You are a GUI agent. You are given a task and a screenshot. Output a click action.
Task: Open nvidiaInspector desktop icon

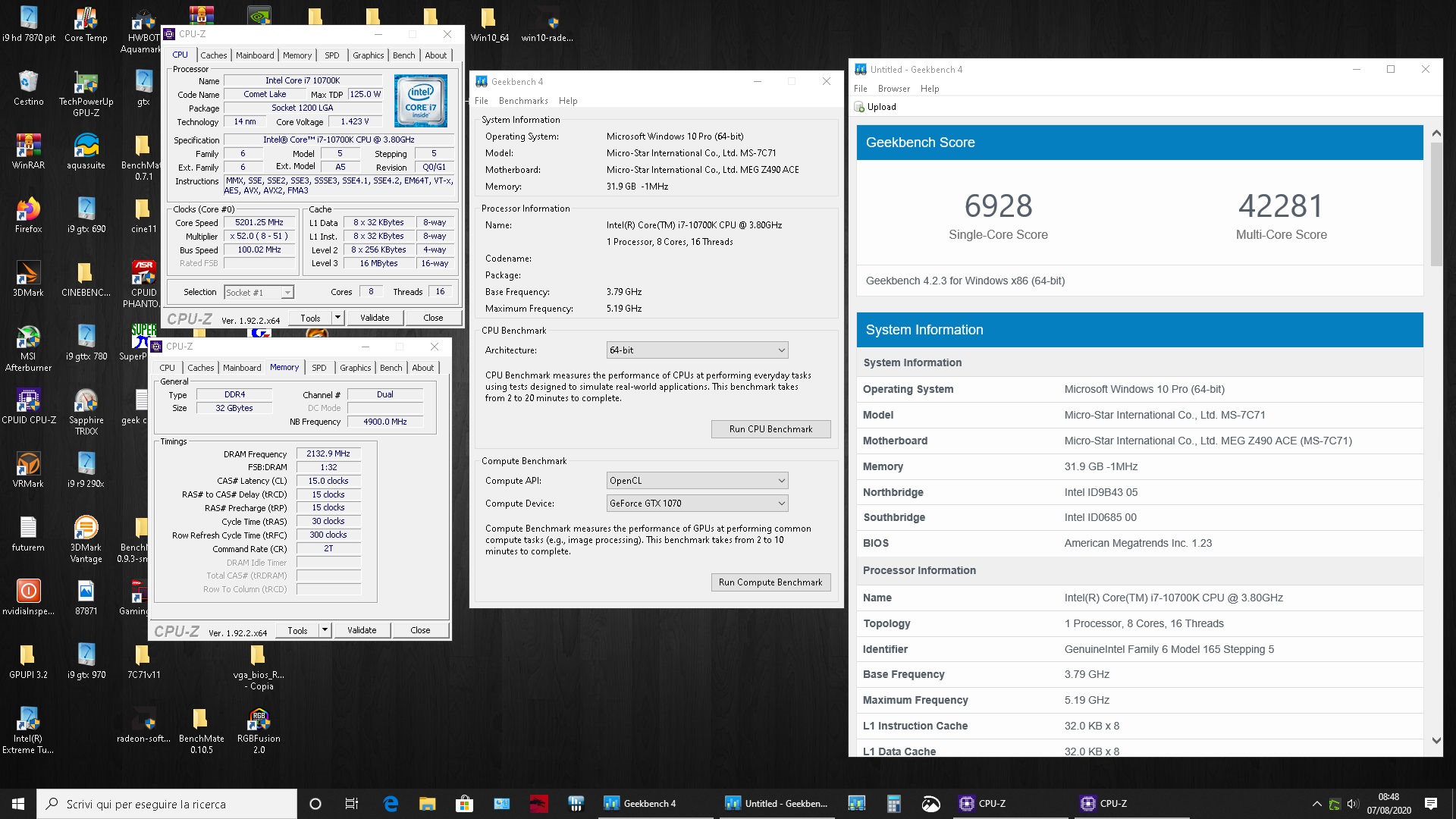pos(28,598)
